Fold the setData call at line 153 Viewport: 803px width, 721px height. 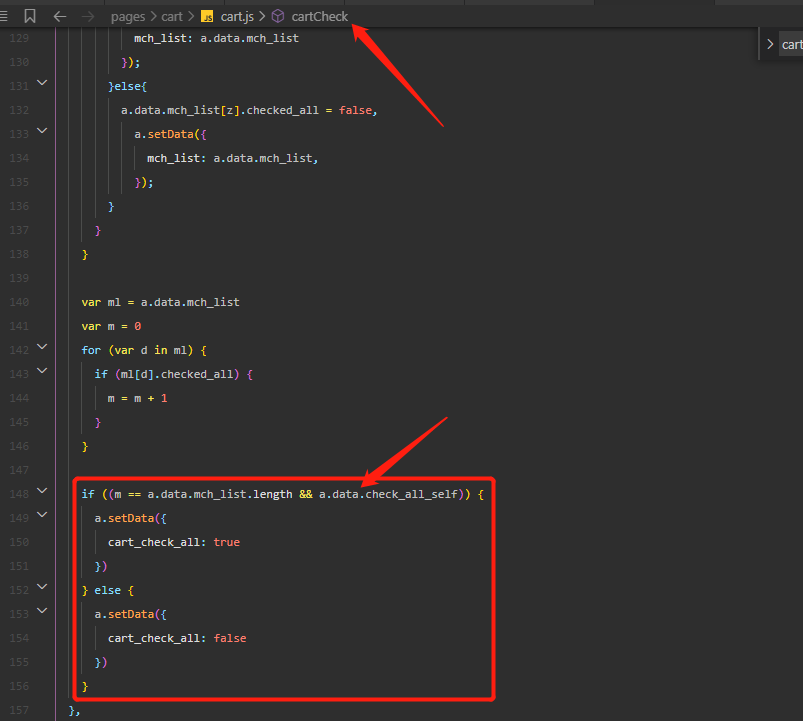[x=42, y=611]
